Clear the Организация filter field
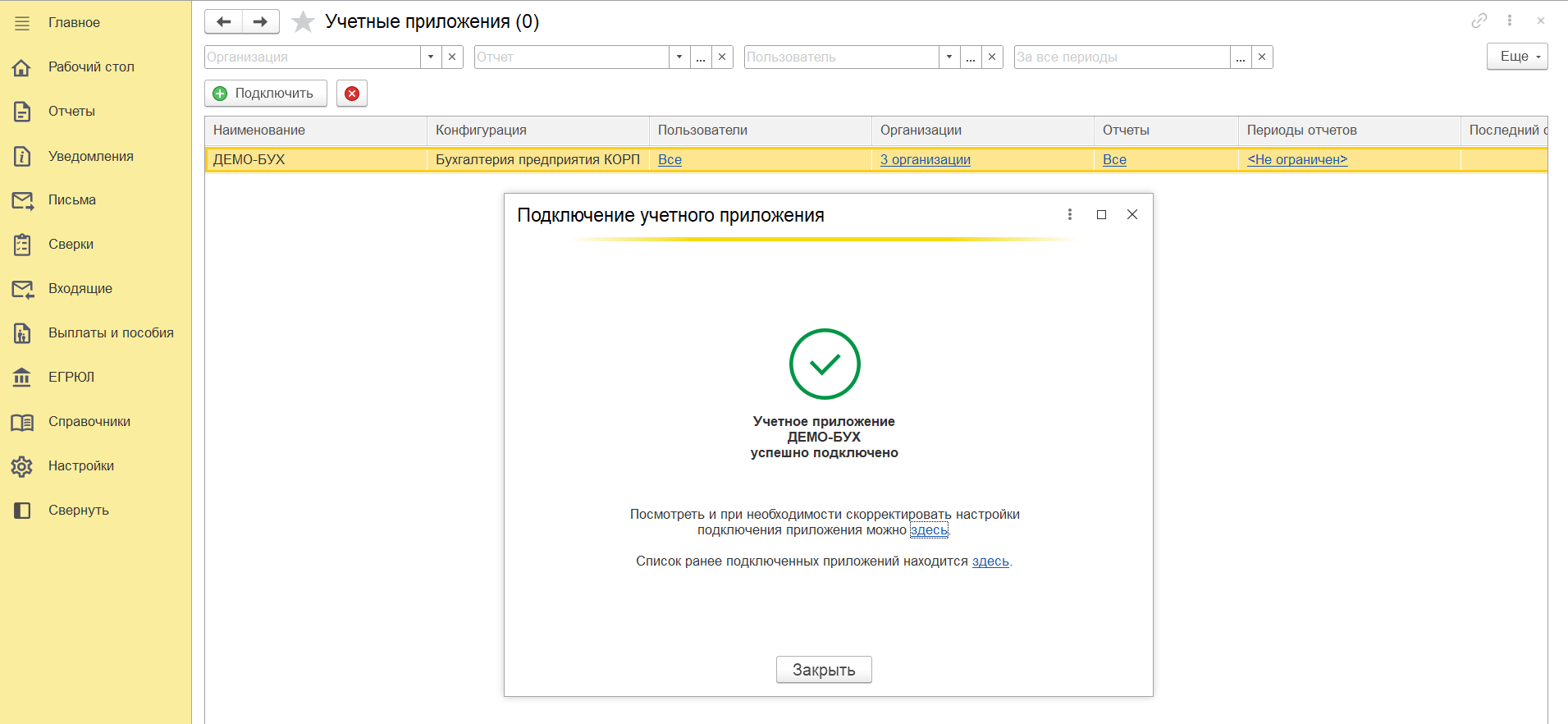 [x=452, y=57]
